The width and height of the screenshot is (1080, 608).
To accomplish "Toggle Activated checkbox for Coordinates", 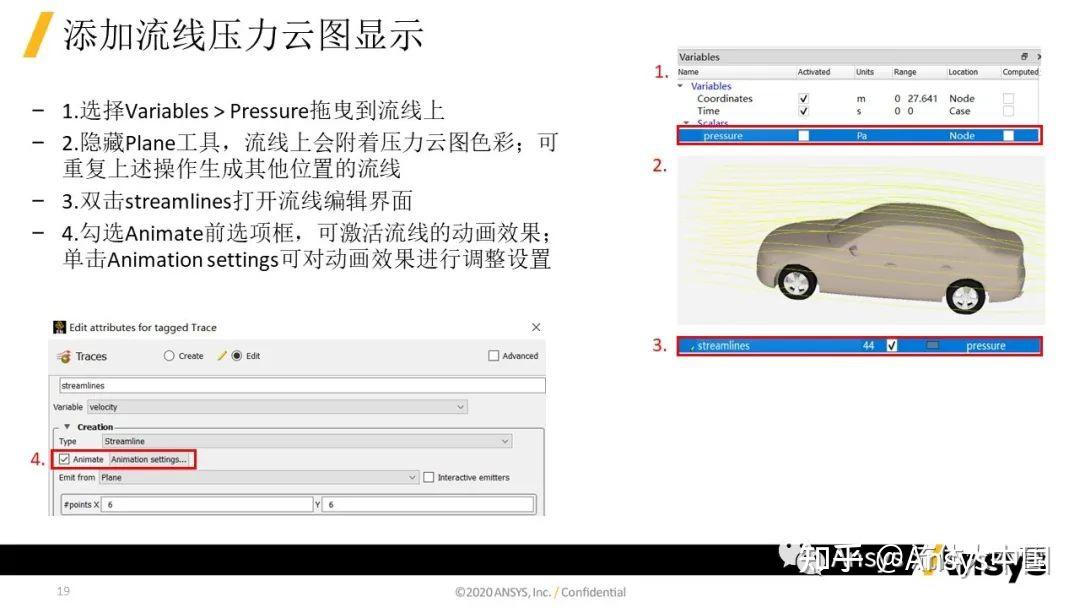I will (803, 98).
